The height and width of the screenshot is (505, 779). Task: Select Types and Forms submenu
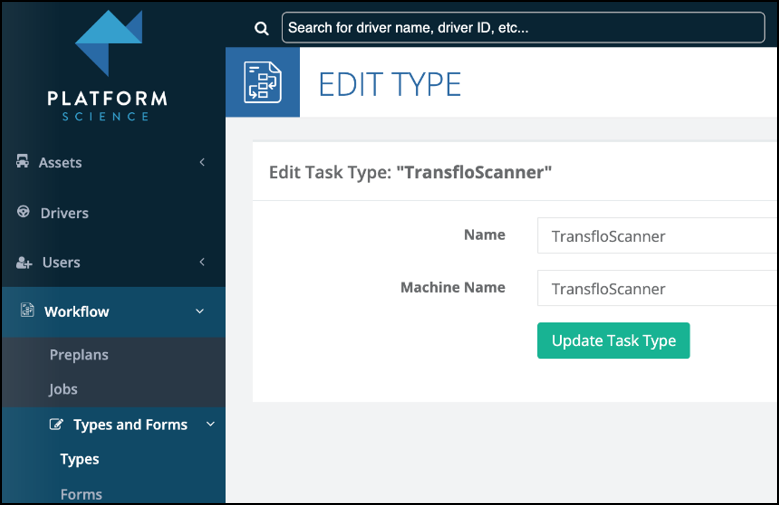pos(130,425)
